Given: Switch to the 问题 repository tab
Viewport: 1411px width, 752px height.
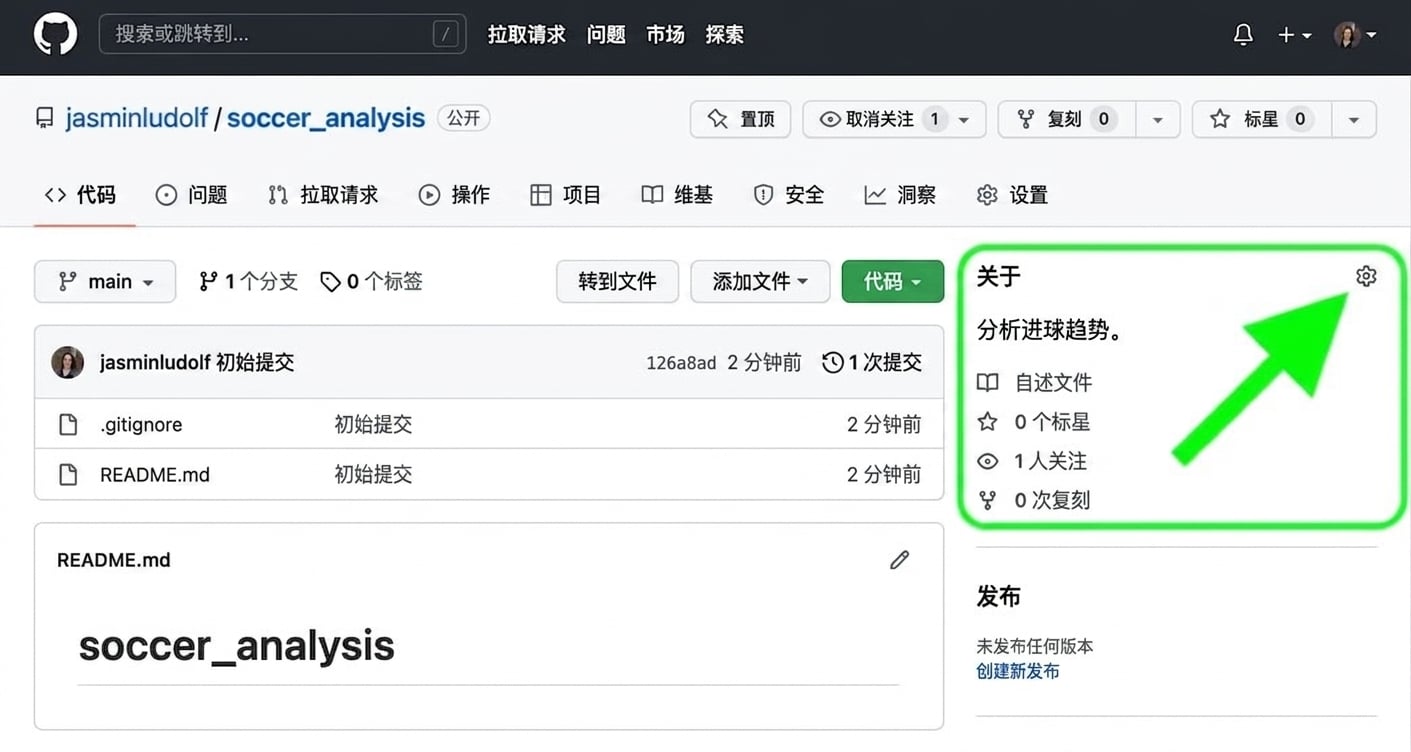Looking at the screenshot, I should (192, 195).
